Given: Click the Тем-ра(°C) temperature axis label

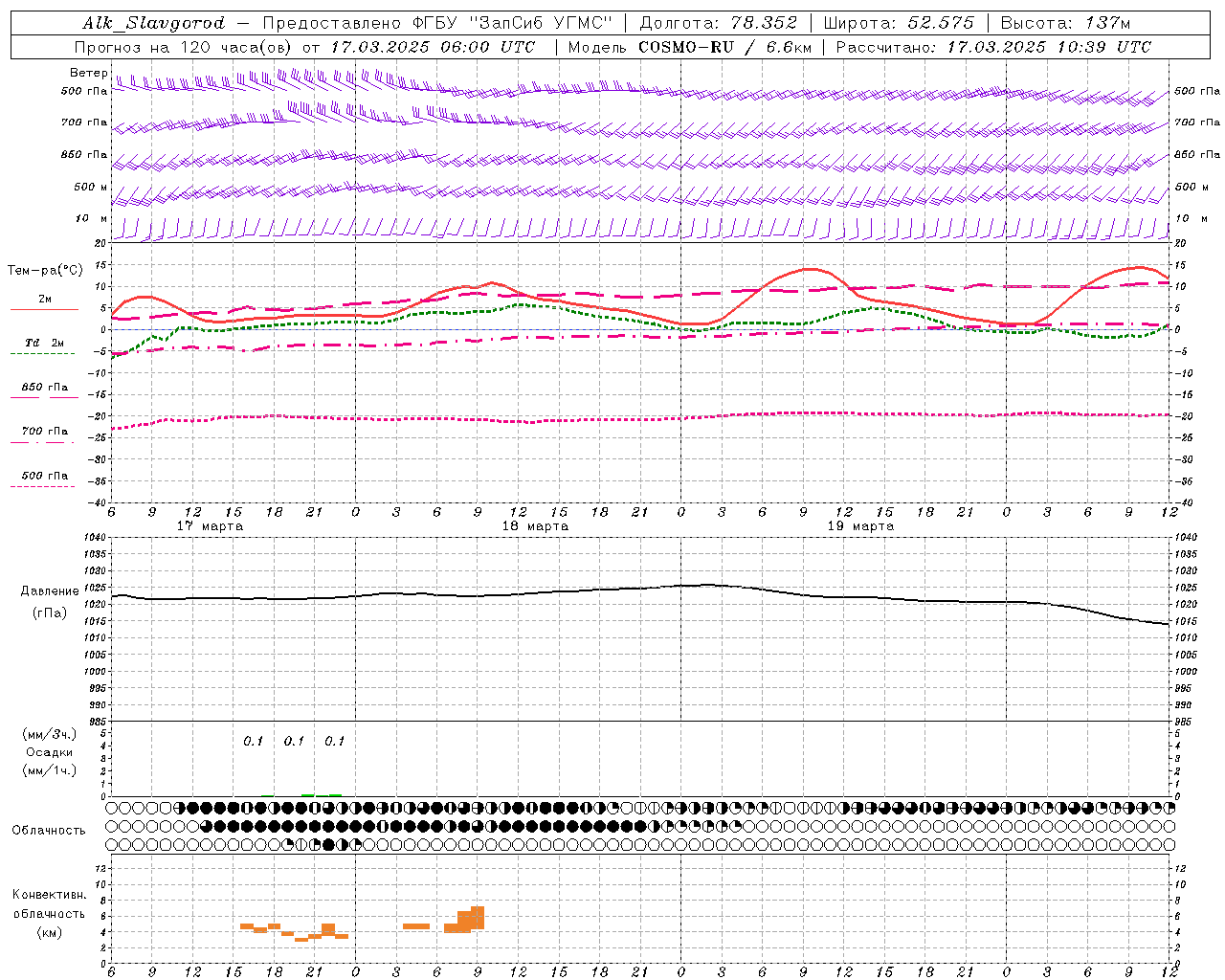Looking at the screenshot, I should pyautogui.click(x=45, y=271).
